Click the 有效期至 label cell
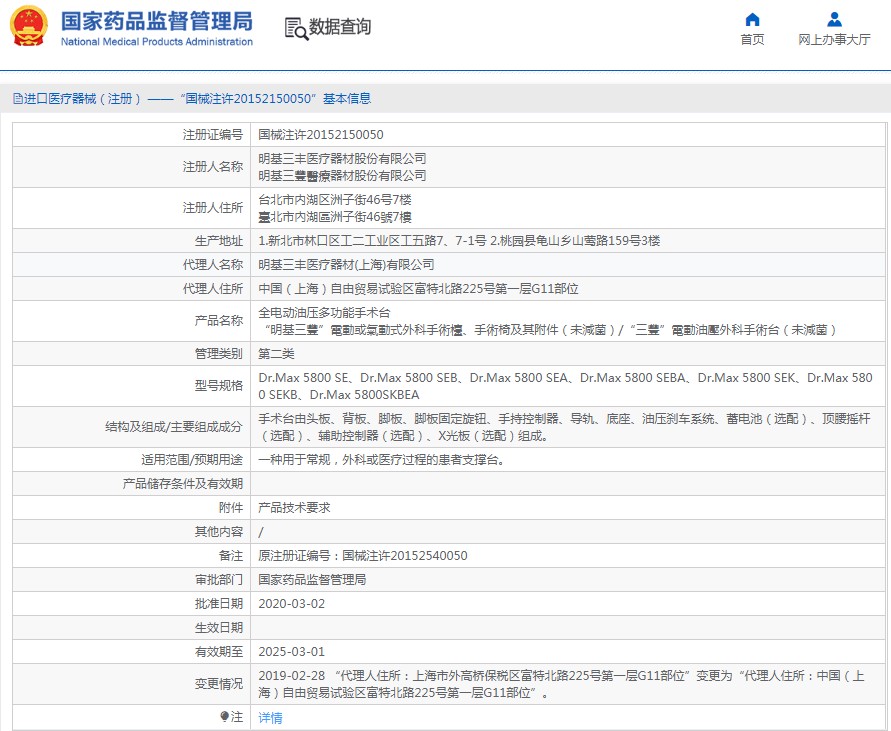The image size is (891, 731). coord(131,651)
